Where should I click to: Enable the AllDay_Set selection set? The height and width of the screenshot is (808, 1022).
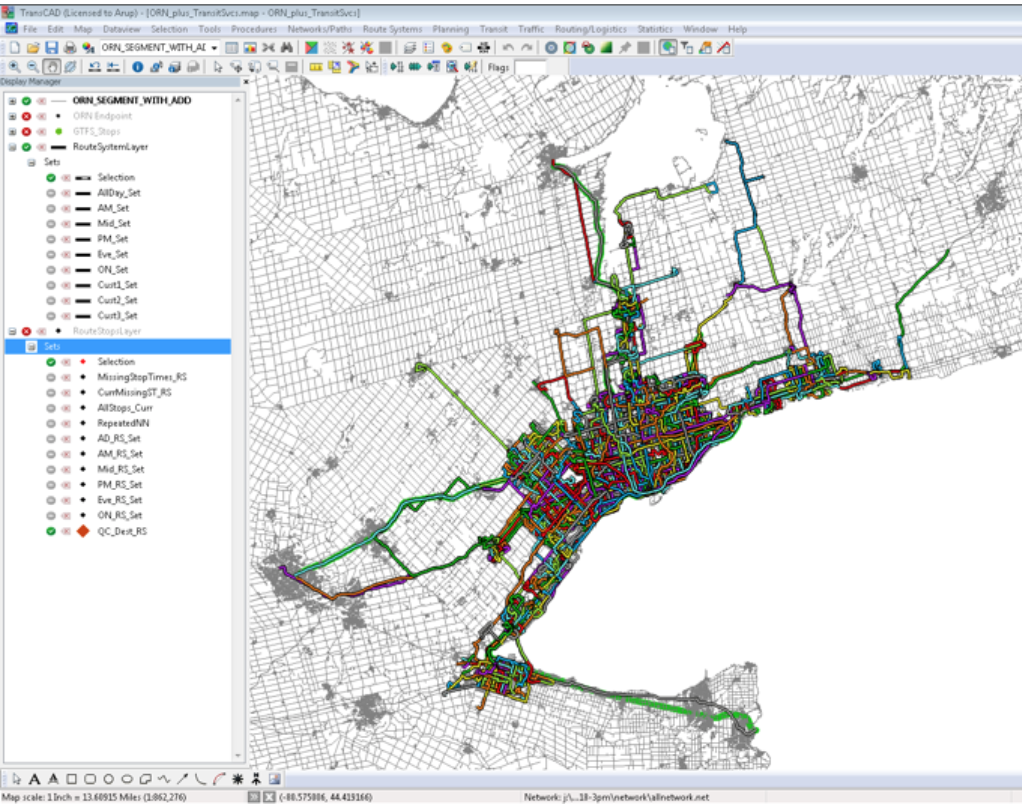pos(51,193)
